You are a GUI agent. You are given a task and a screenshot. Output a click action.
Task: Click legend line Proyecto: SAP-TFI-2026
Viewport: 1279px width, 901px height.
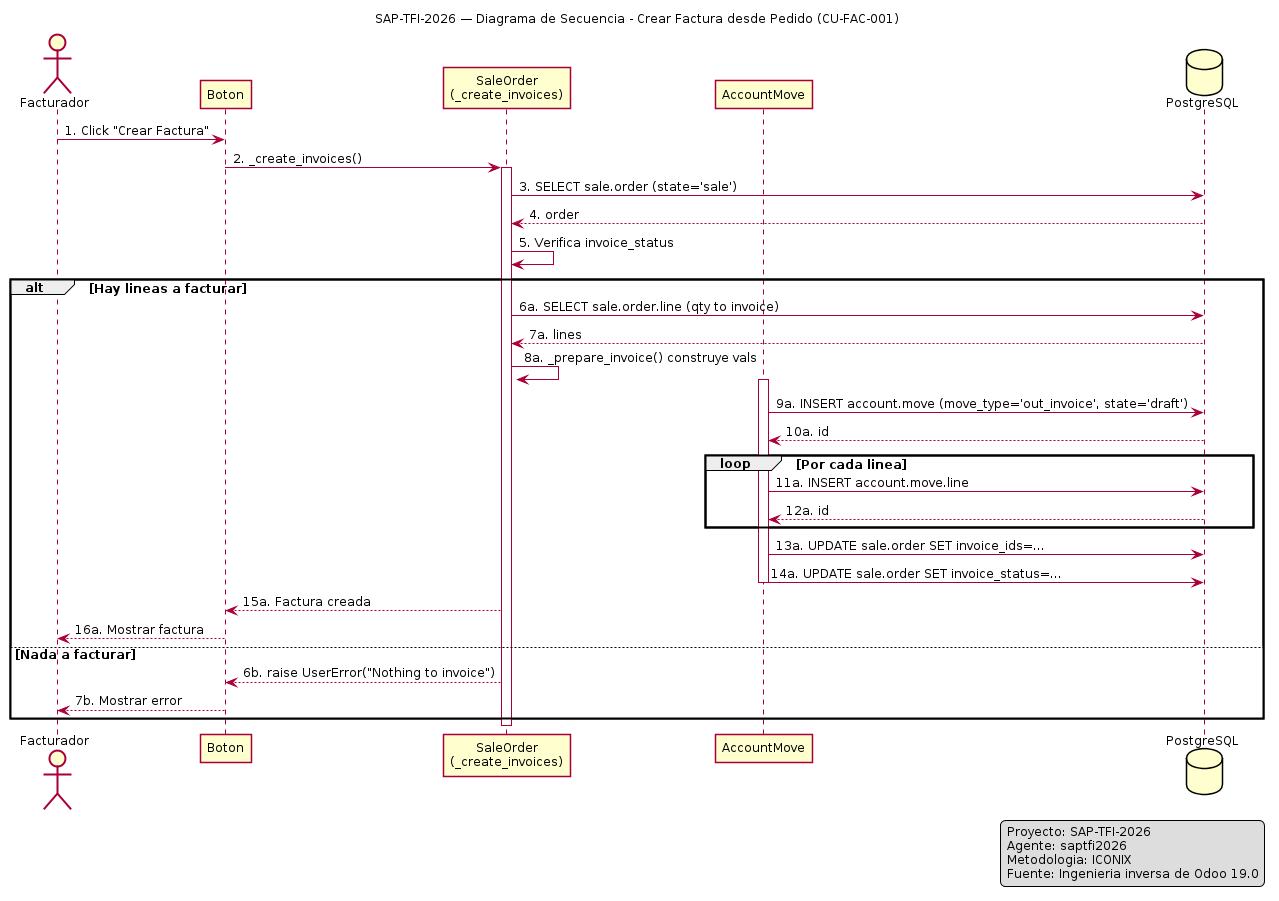point(1078,832)
